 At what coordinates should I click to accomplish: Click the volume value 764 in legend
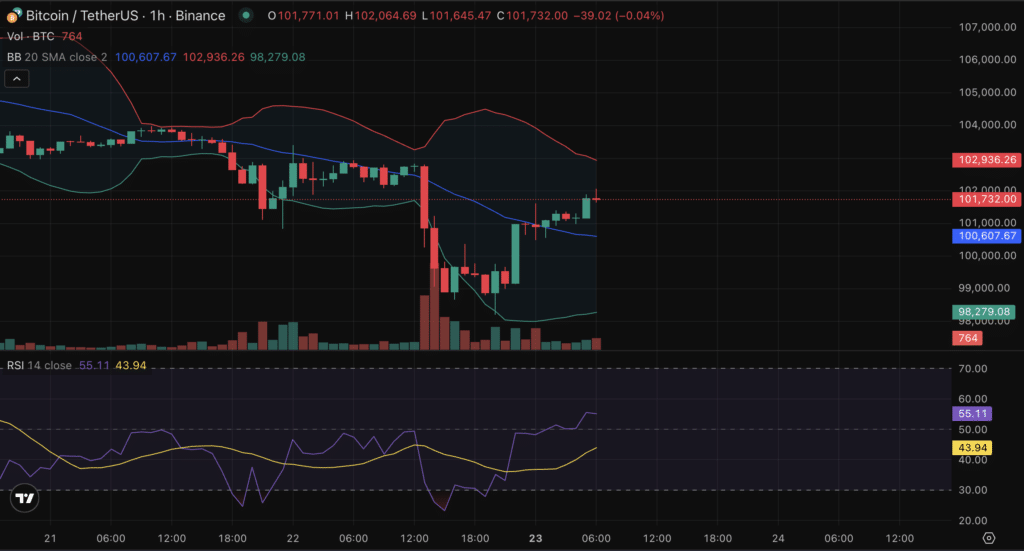point(72,37)
